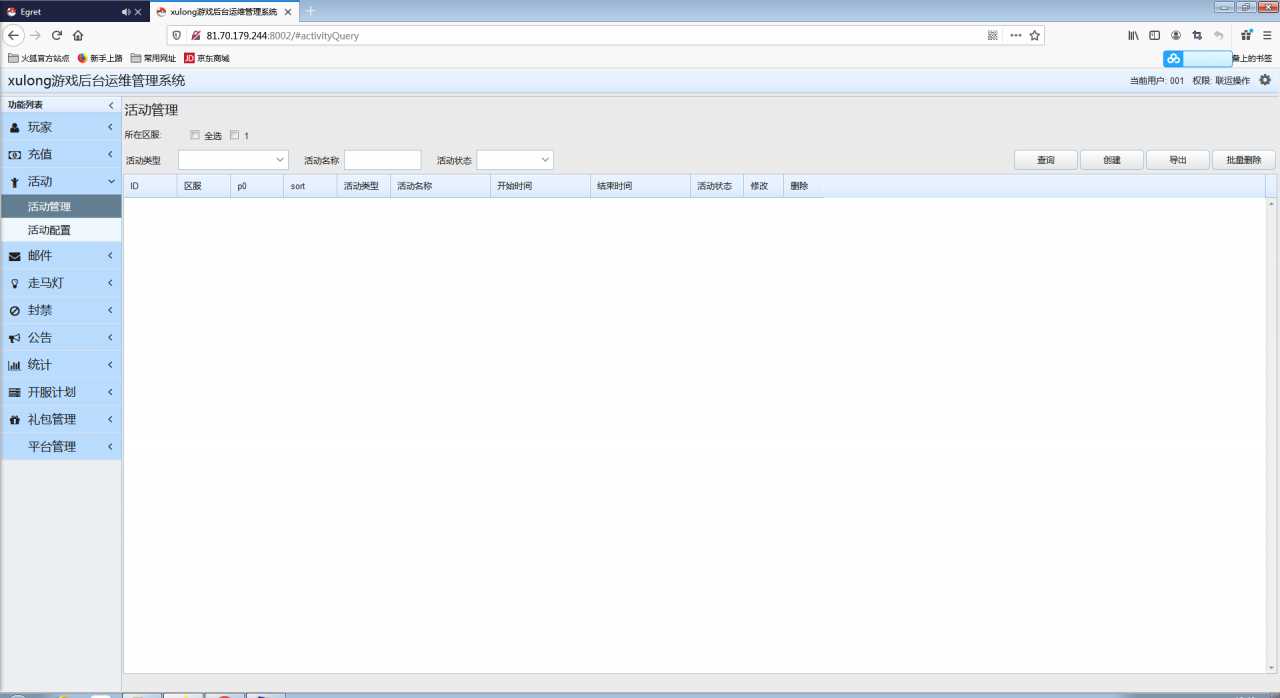Click the 查询 button
The height and width of the screenshot is (698, 1280).
pos(1046,160)
